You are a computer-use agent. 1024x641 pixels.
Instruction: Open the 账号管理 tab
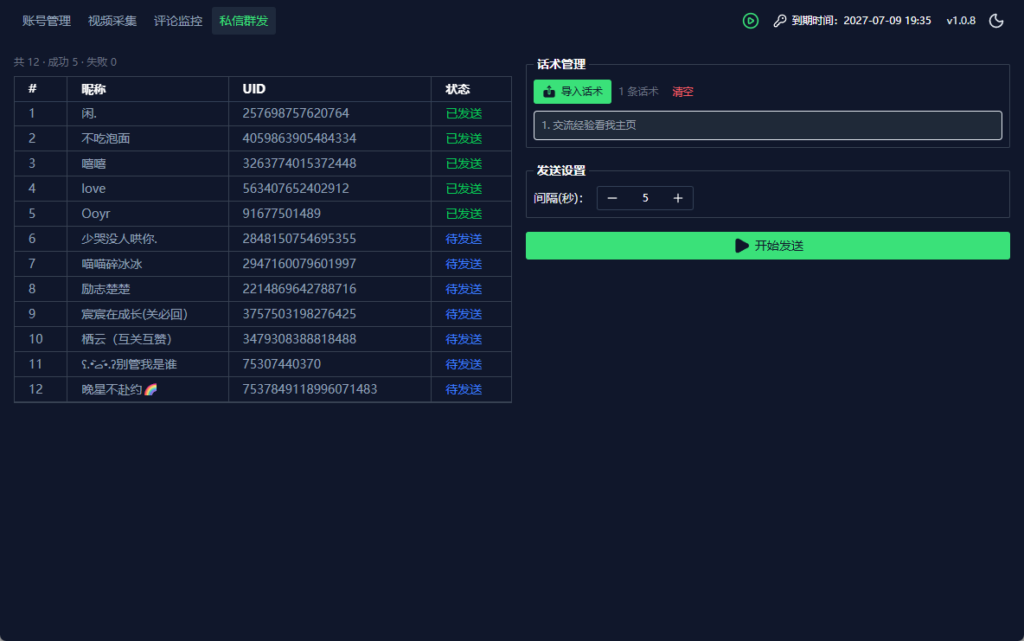tap(46, 21)
